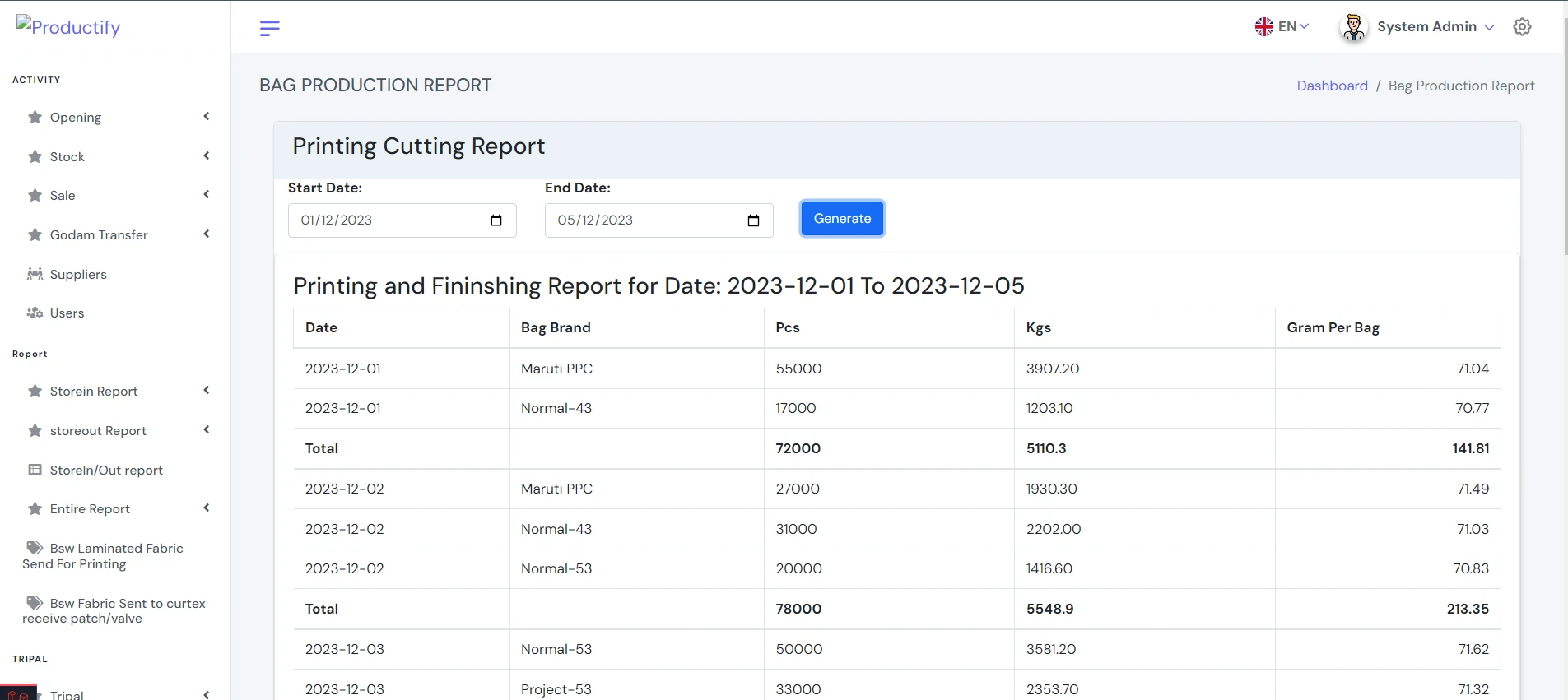The height and width of the screenshot is (700, 1568).
Task: Expand the storeout Report chevron
Action: click(207, 429)
